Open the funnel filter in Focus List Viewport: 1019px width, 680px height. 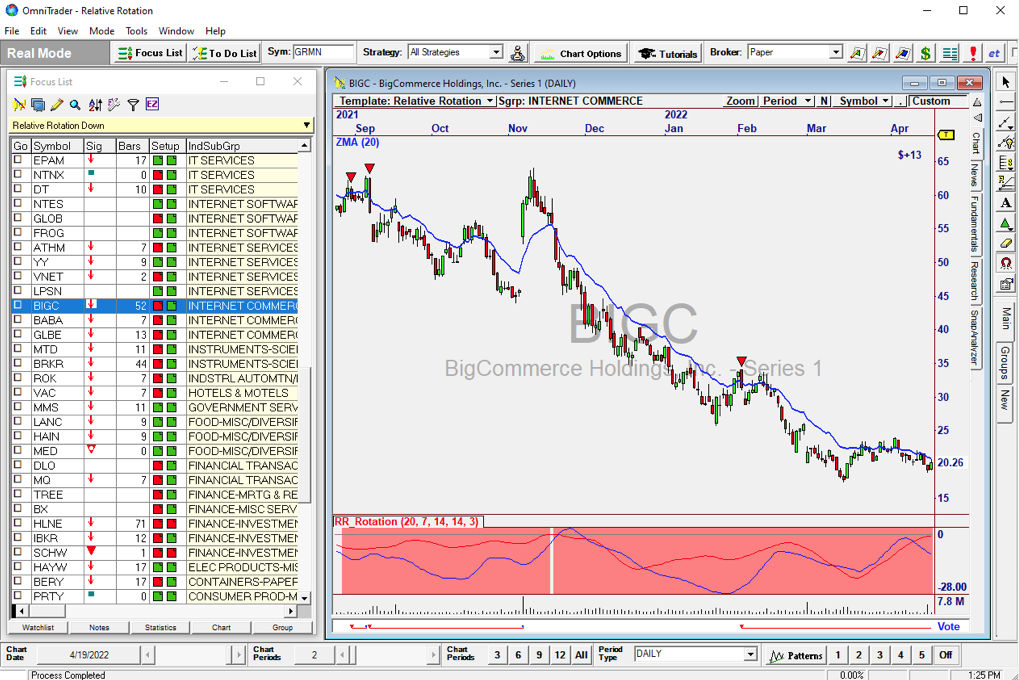[x=133, y=105]
